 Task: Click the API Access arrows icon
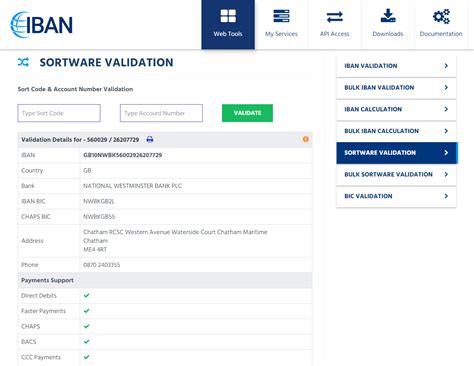335,17
